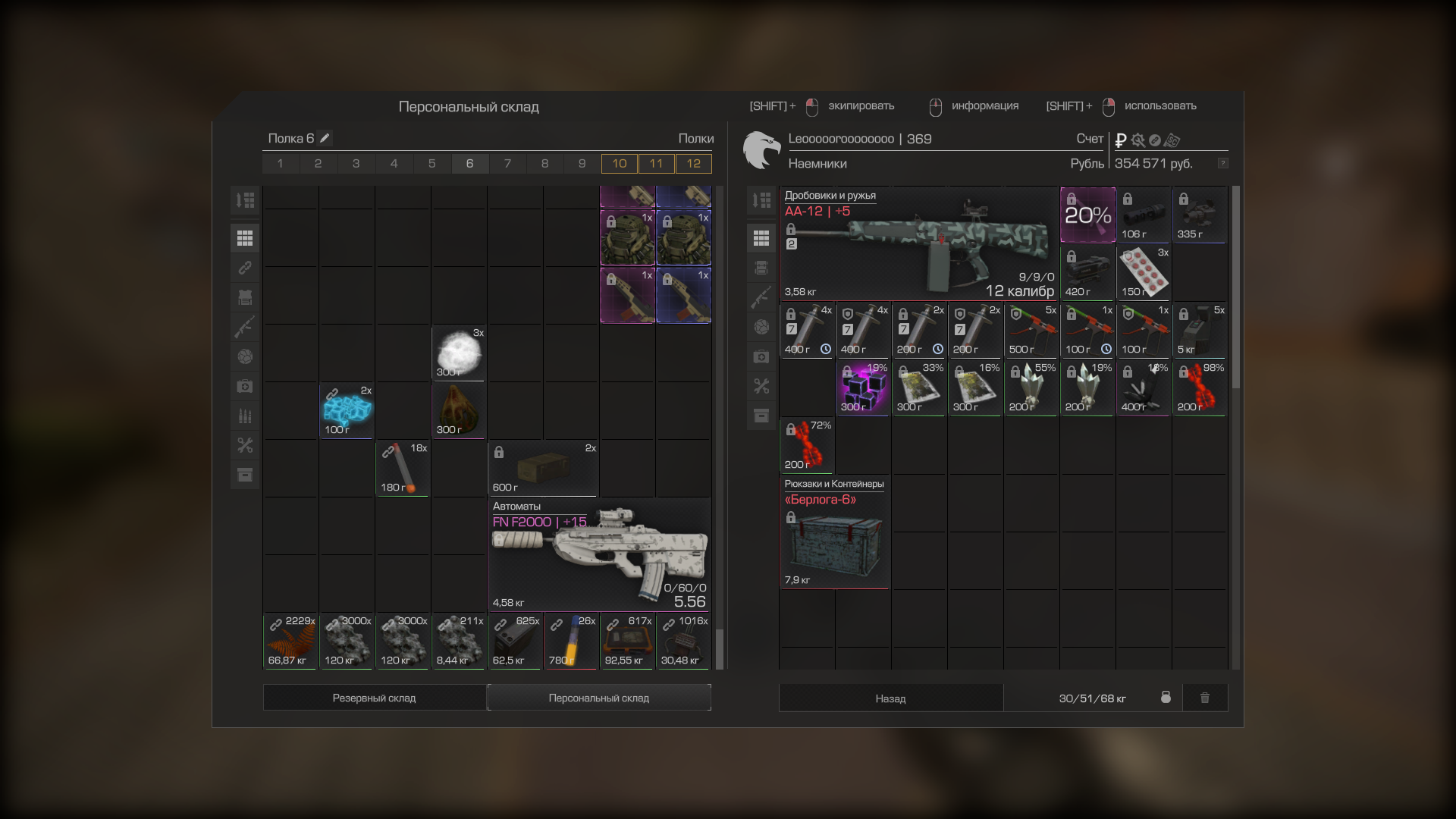Click the pencil icon to rename Полка 6
The width and height of the screenshot is (1456, 819).
325,138
